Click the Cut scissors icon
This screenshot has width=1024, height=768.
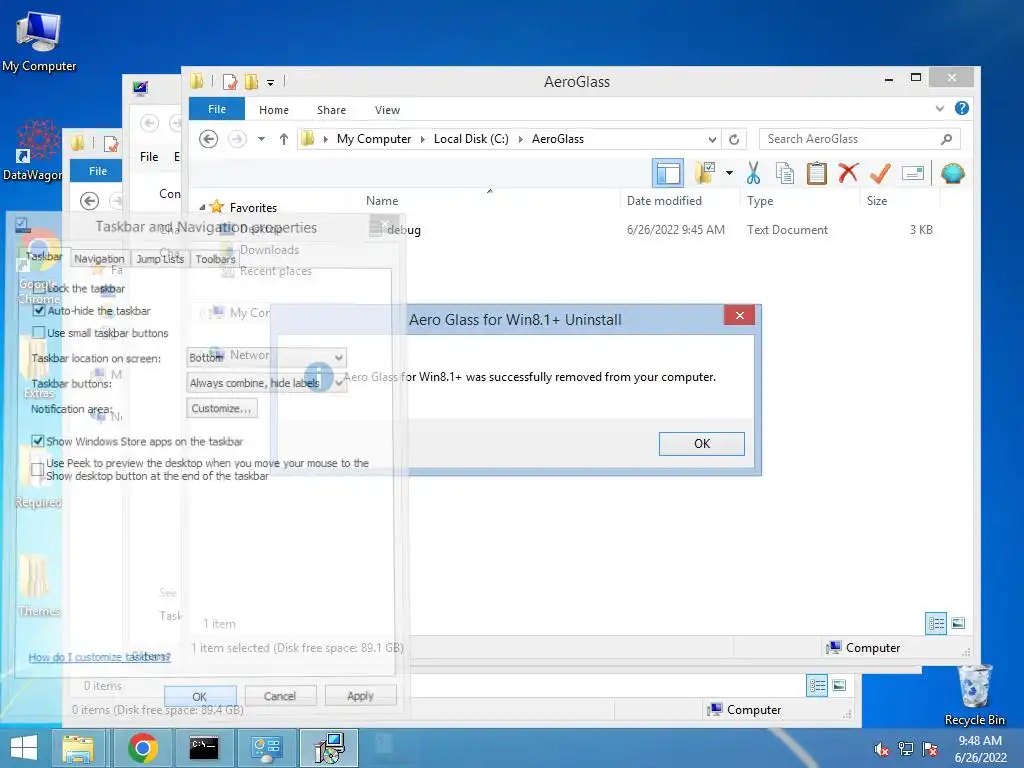click(753, 173)
